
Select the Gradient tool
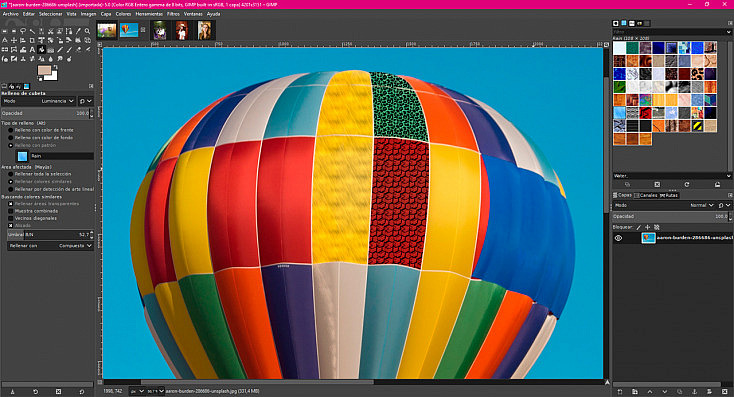(x=51, y=50)
